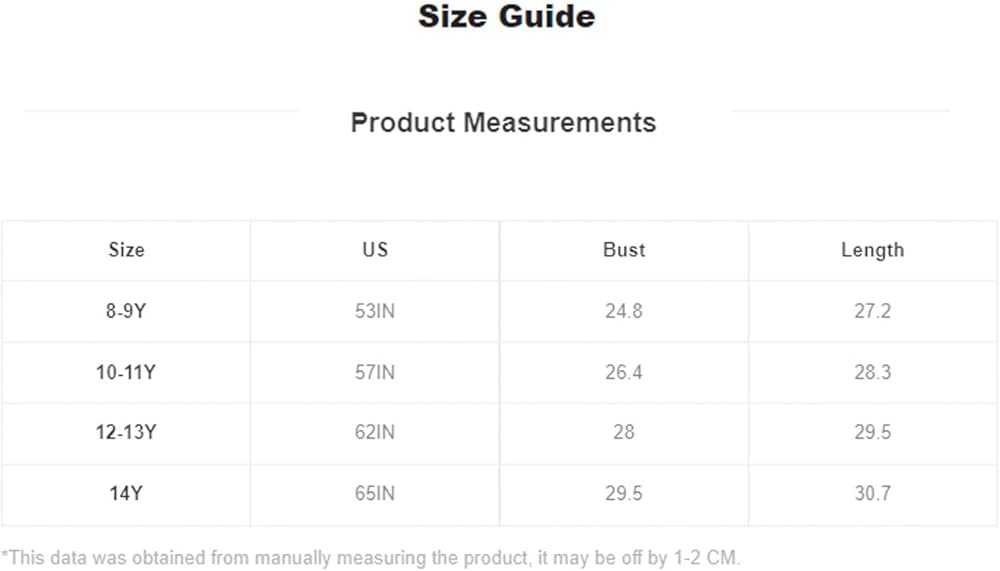The image size is (1000, 571).
Task: Select the Length column header
Action: click(x=872, y=250)
